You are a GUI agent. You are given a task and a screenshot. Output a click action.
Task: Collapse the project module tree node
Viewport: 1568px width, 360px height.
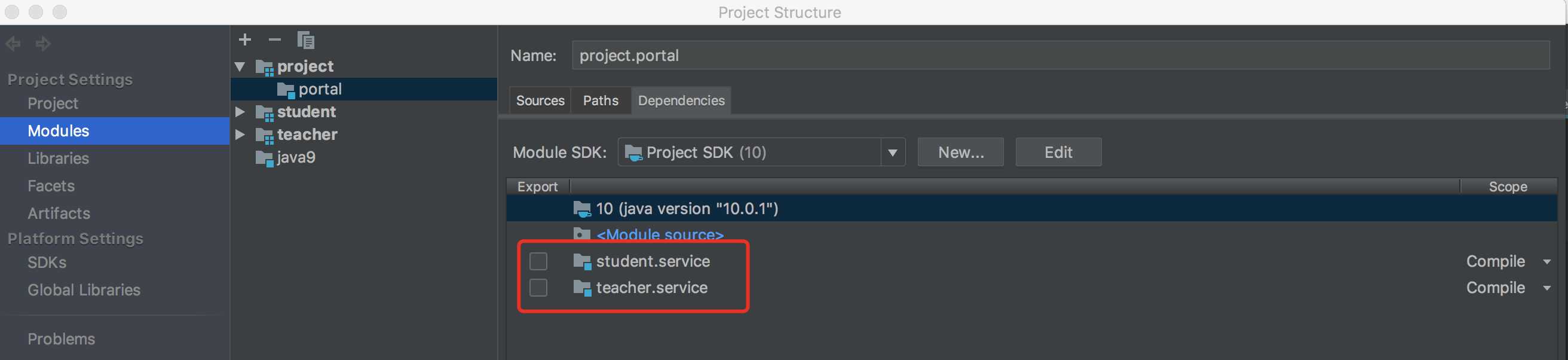pyautogui.click(x=240, y=66)
